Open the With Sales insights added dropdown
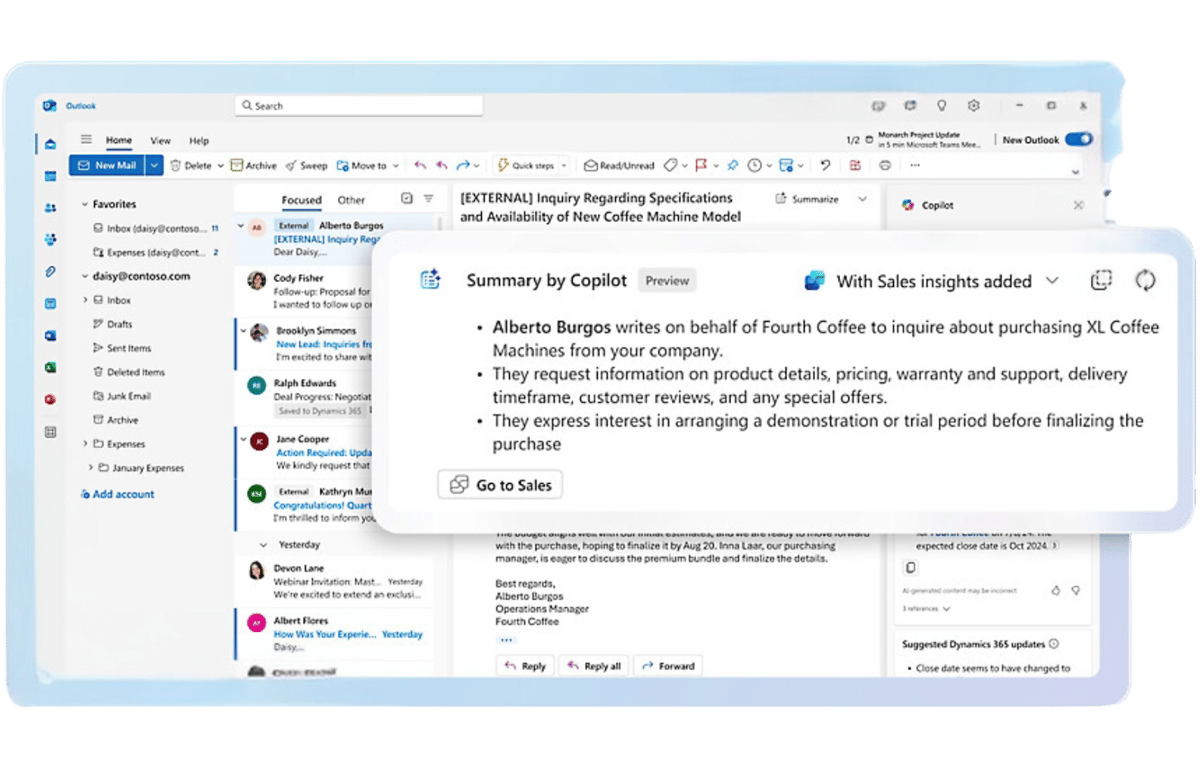1200x757 pixels. [x=1052, y=281]
